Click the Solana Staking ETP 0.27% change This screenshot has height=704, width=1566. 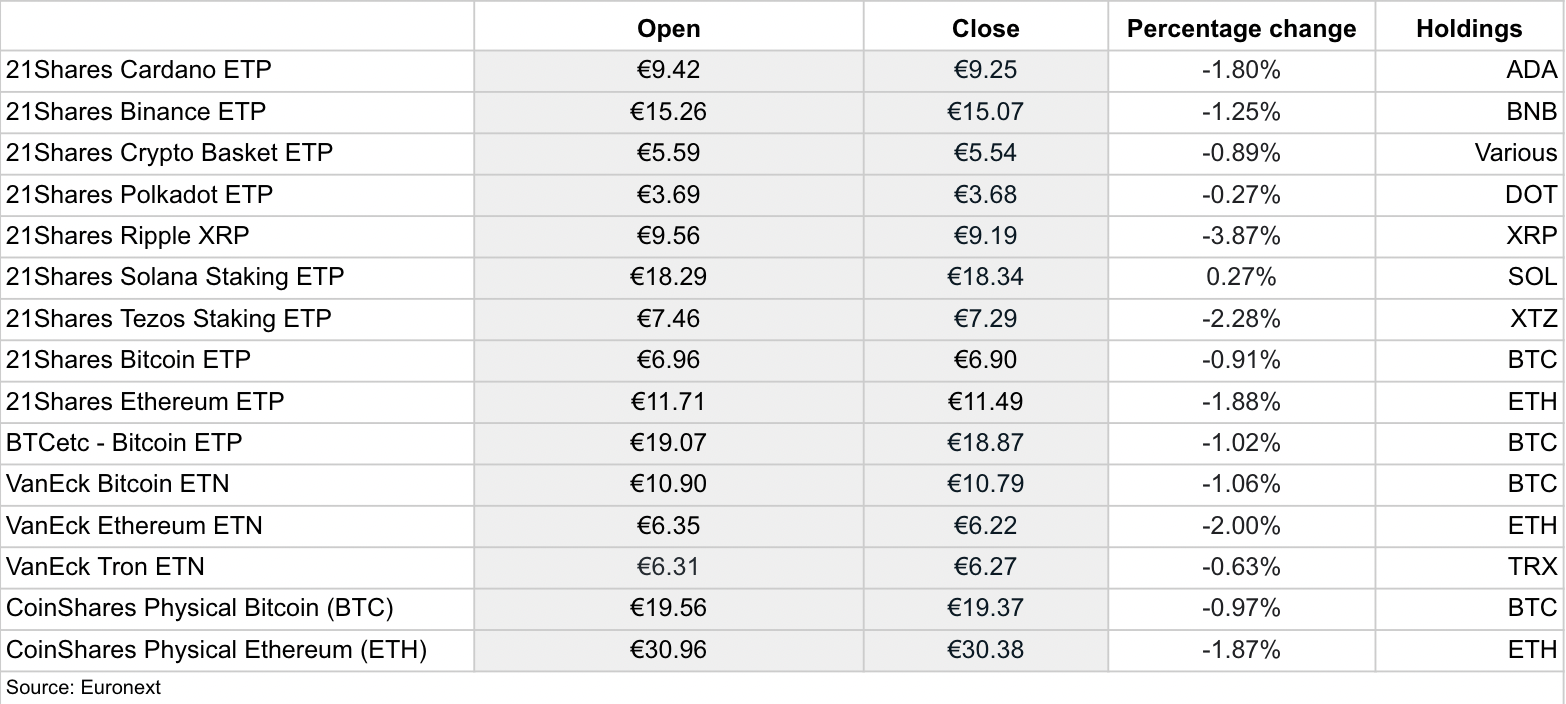[1242, 277]
